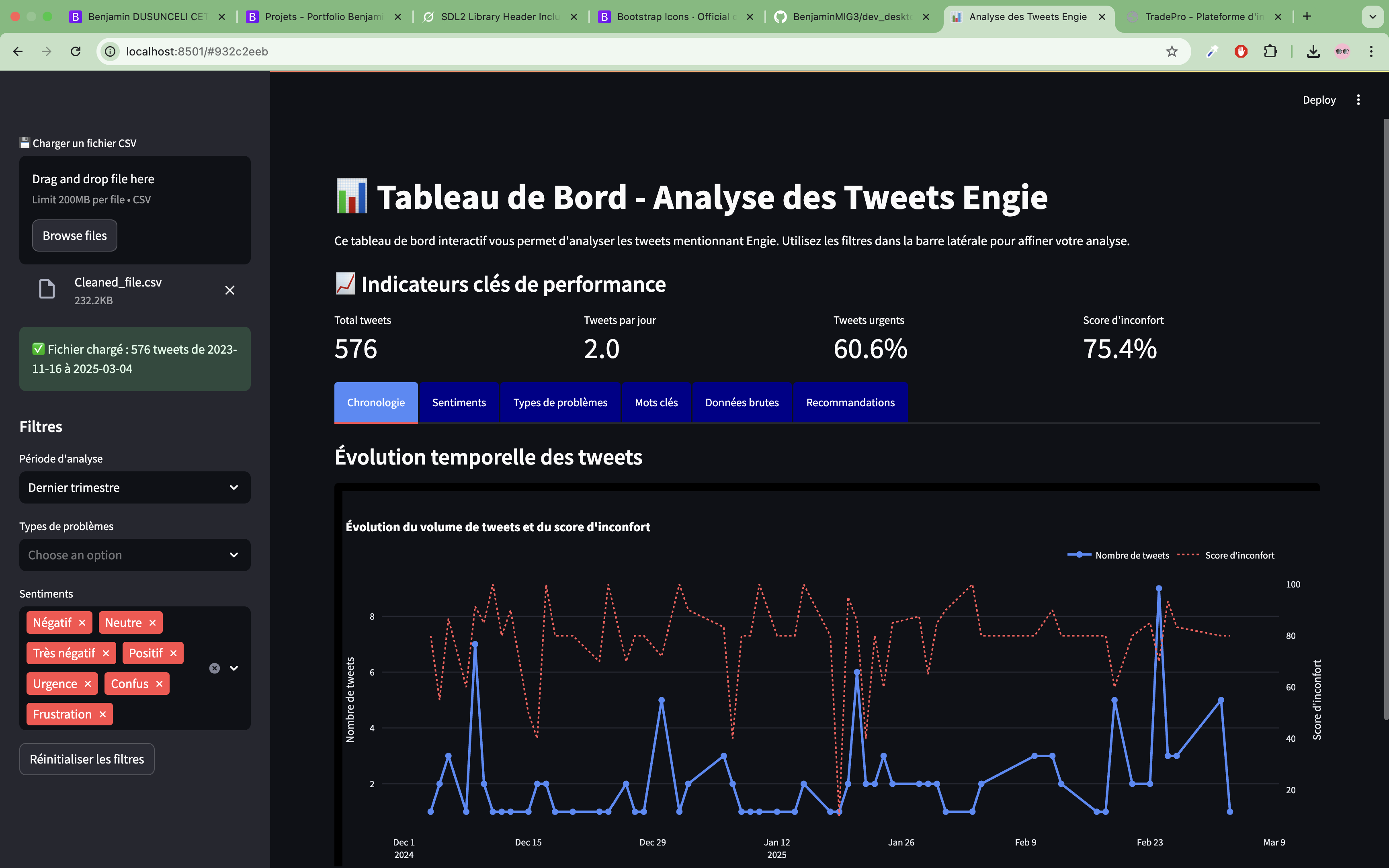Click the site information icon in address bar

point(110,52)
